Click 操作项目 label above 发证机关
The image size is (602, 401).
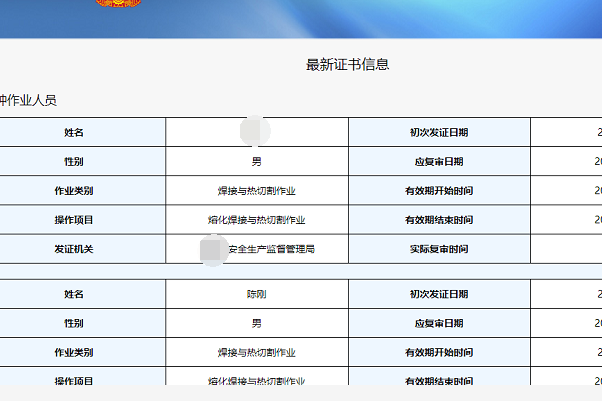click(x=74, y=220)
